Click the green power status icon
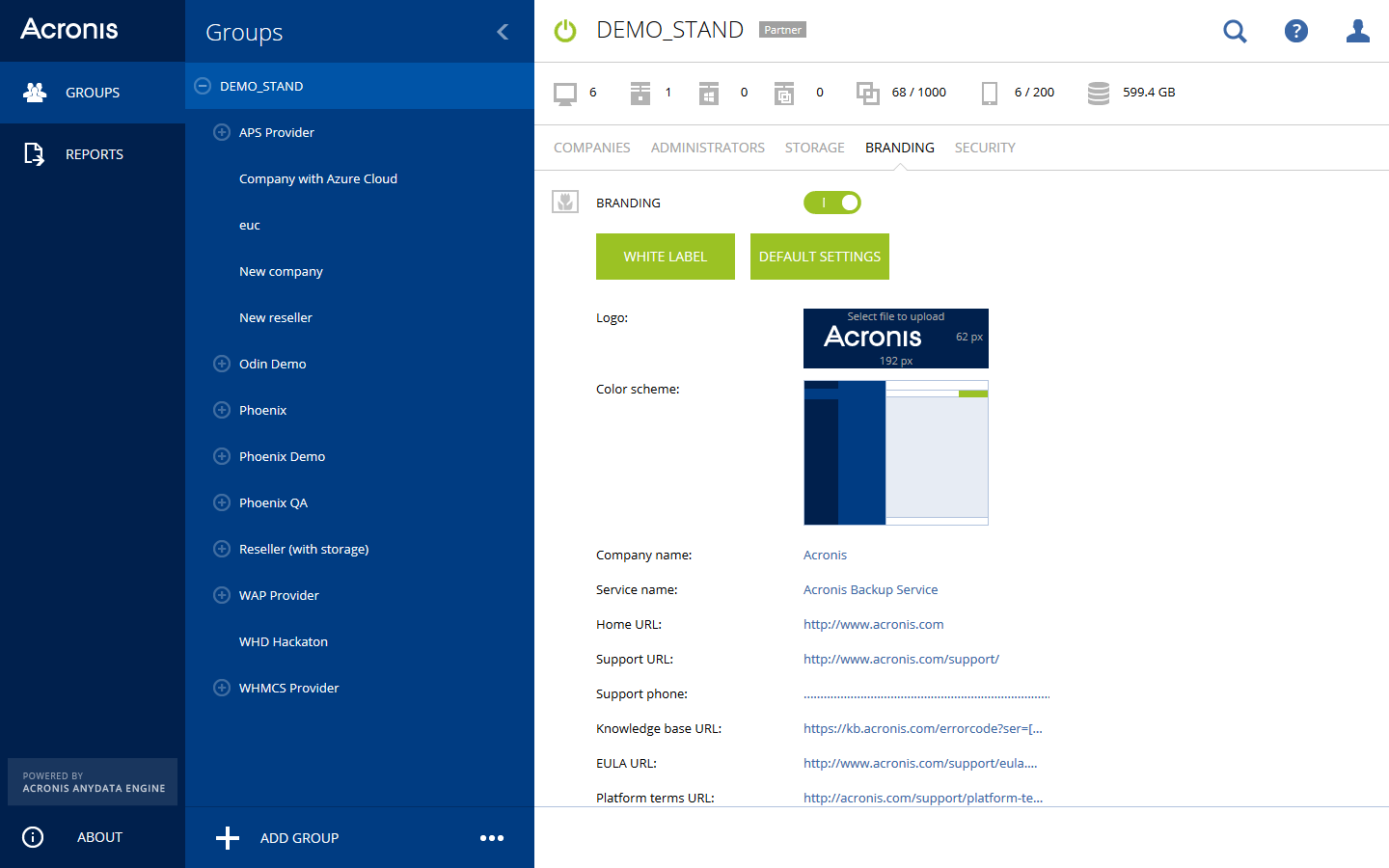Viewport: 1389px width, 868px height. pyautogui.click(x=565, y=31)
